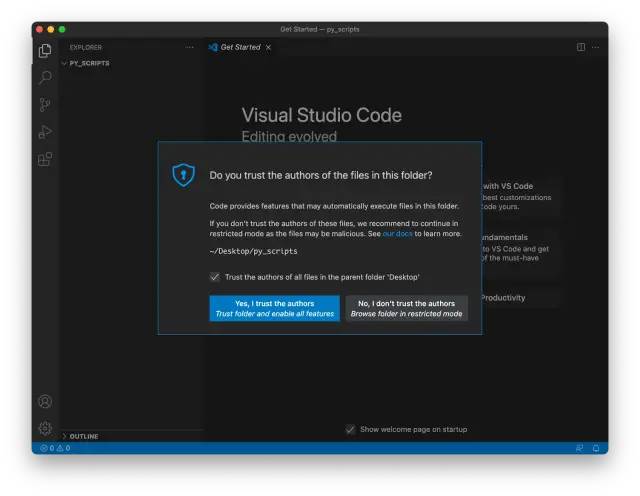The image size is (640, 496).
Task: Click the VS Code logo on Get Started tab
Action: (x=213, y=47)
